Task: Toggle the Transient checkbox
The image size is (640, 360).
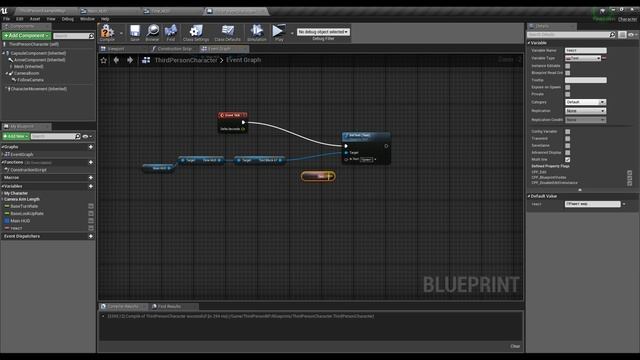Action: click(x=567, y=138)
